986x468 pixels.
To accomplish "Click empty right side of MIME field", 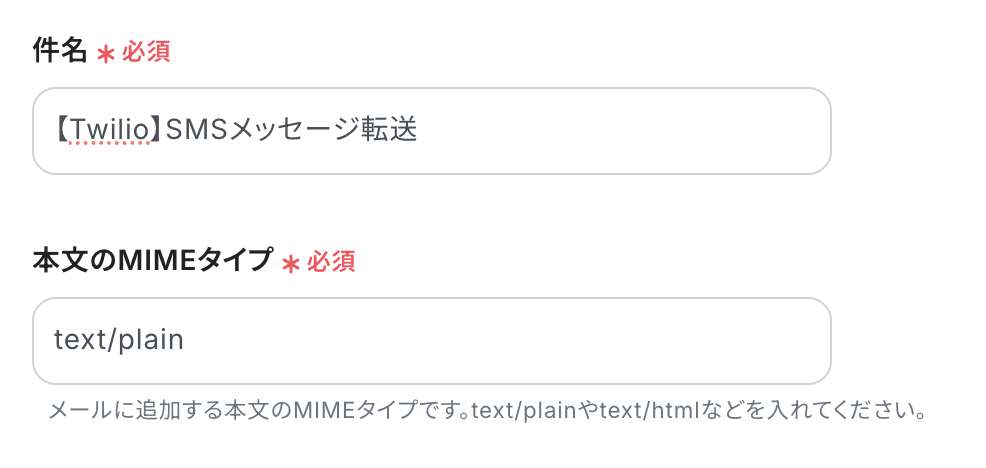I will [600, 340].
